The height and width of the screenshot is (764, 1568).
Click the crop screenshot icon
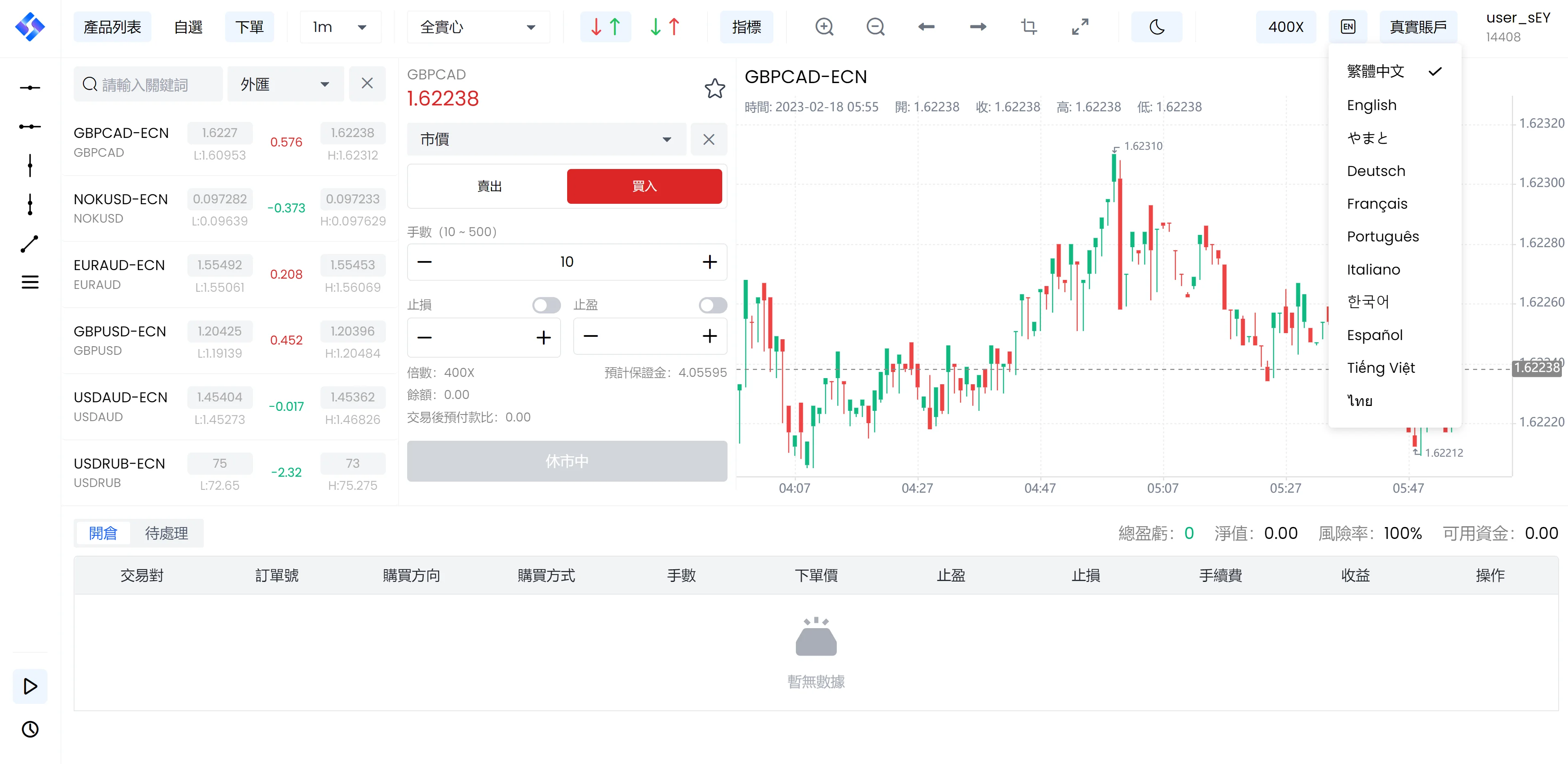coord(1029,27)
